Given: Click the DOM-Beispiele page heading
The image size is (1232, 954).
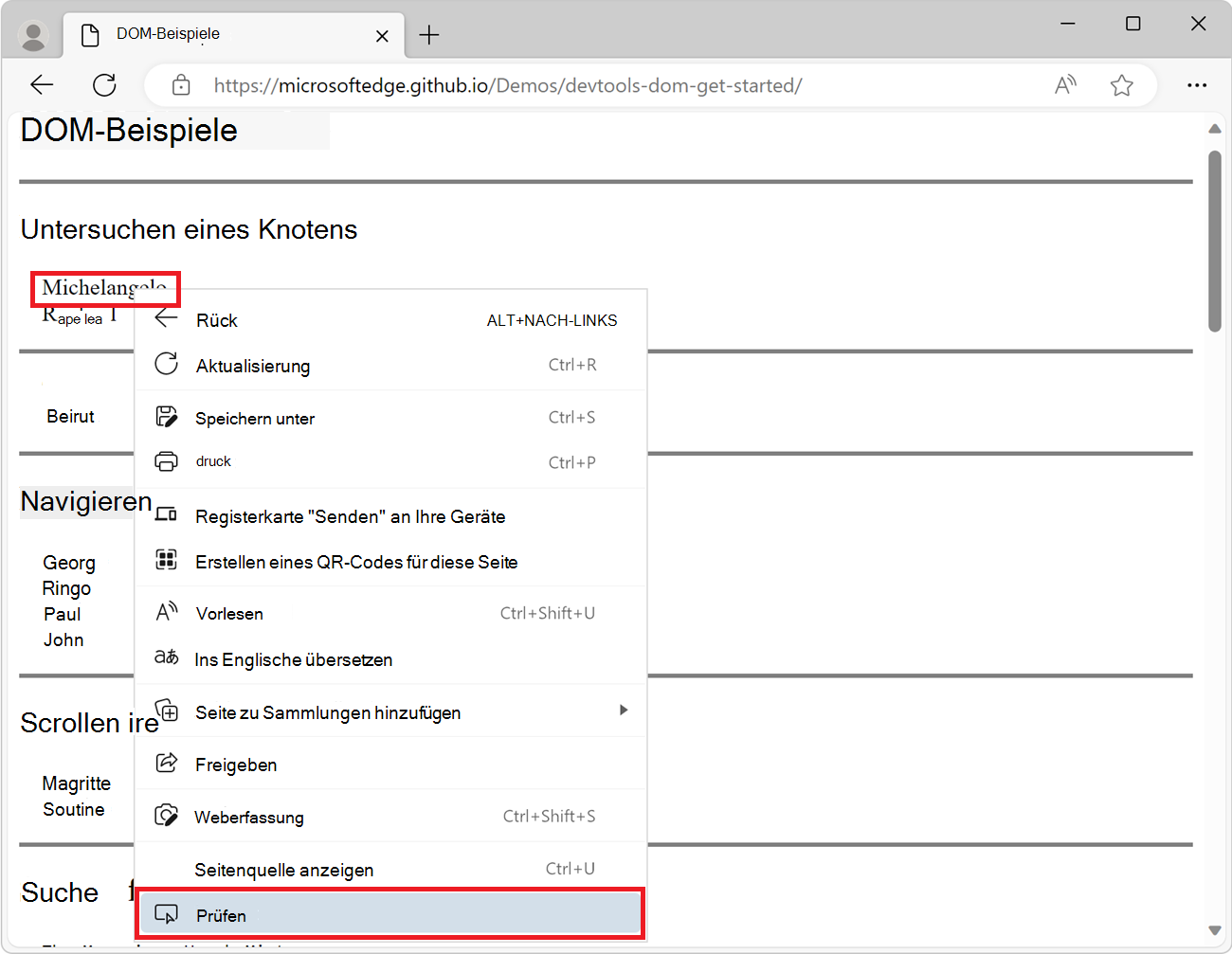Looking at the screenshot, I should 129,130.
